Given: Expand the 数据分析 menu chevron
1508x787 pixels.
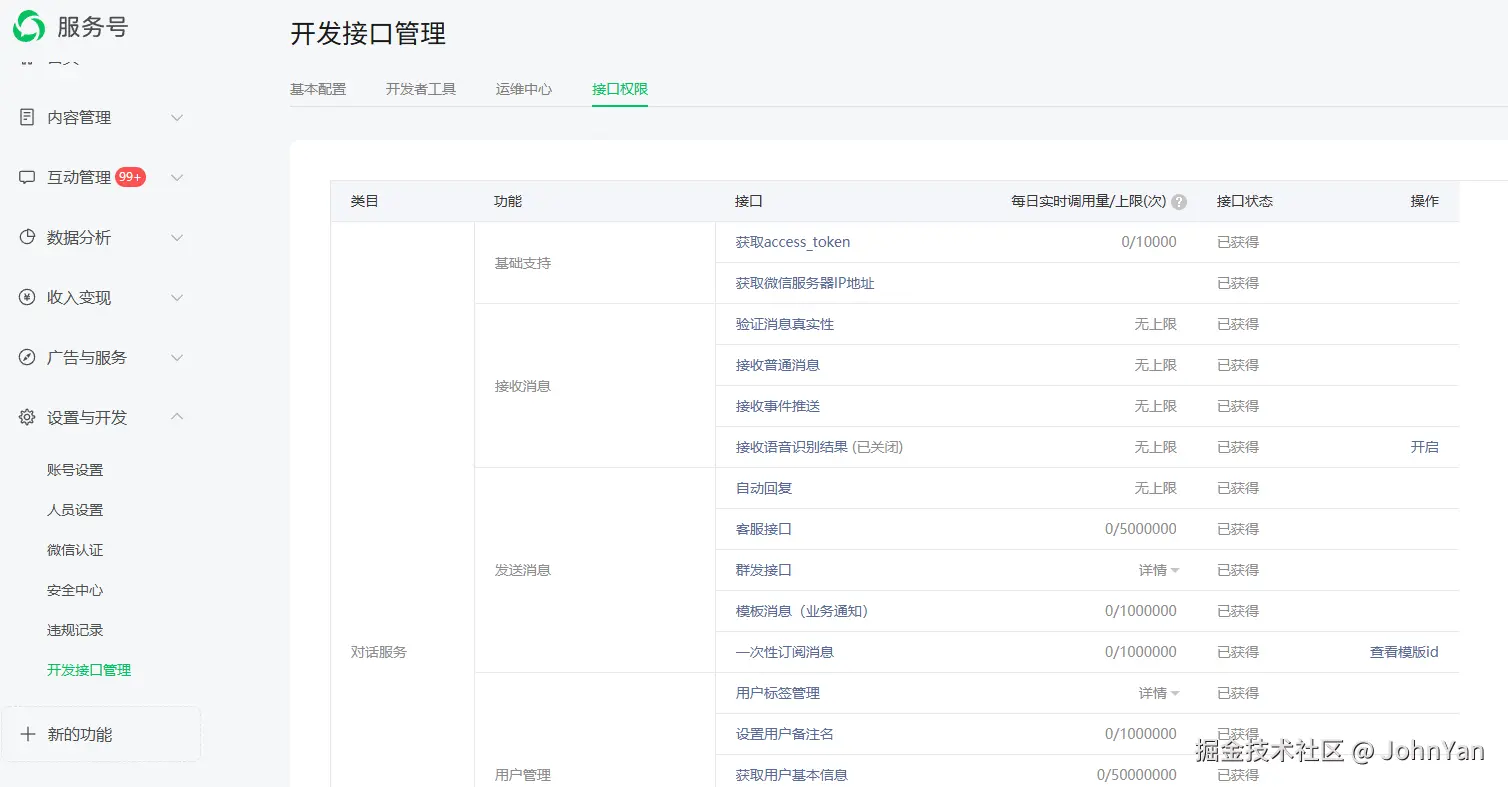Looking at the screenshot, I should pyautogui.click(x=177, y=237).
